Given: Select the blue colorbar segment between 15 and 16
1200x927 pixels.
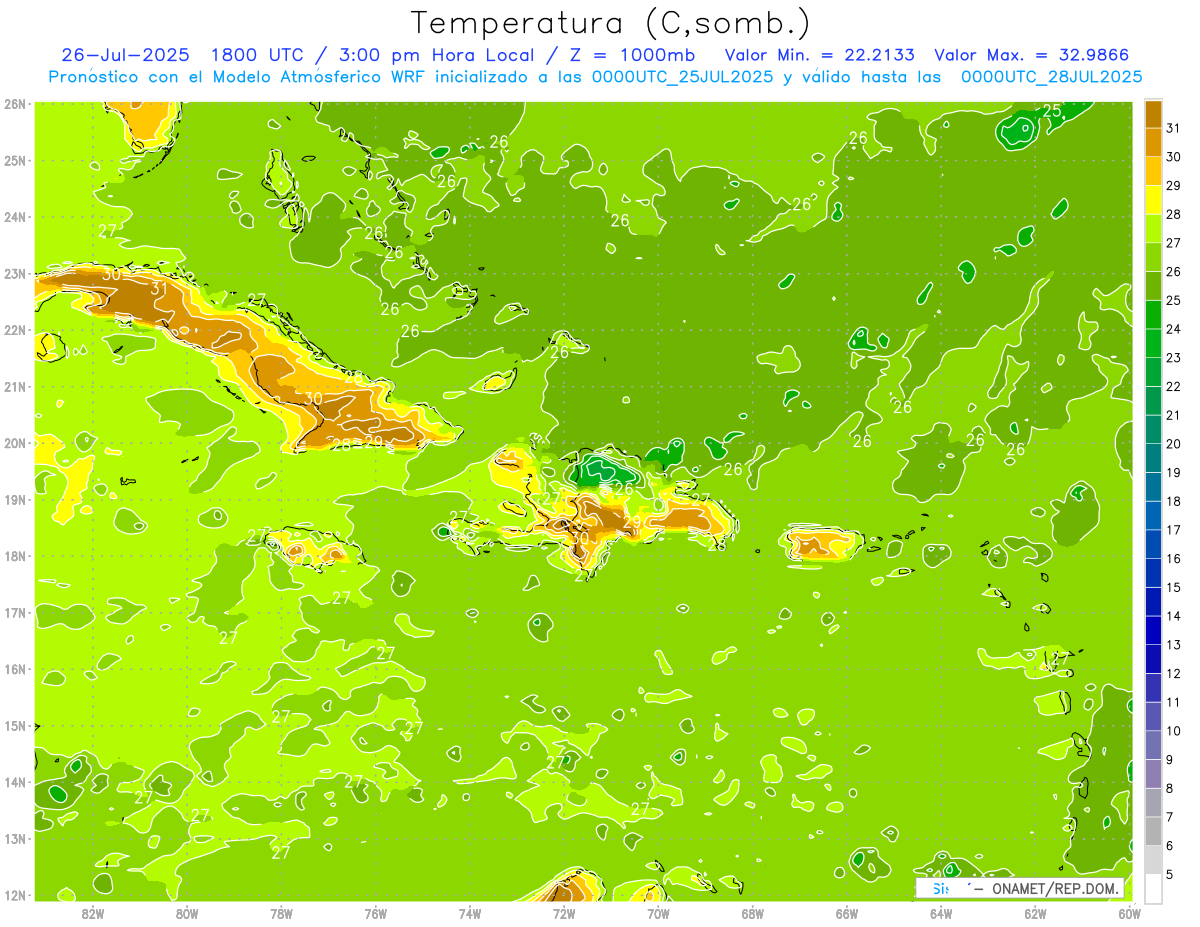Looking at the screenshot, I should [x=1154, y=573].
